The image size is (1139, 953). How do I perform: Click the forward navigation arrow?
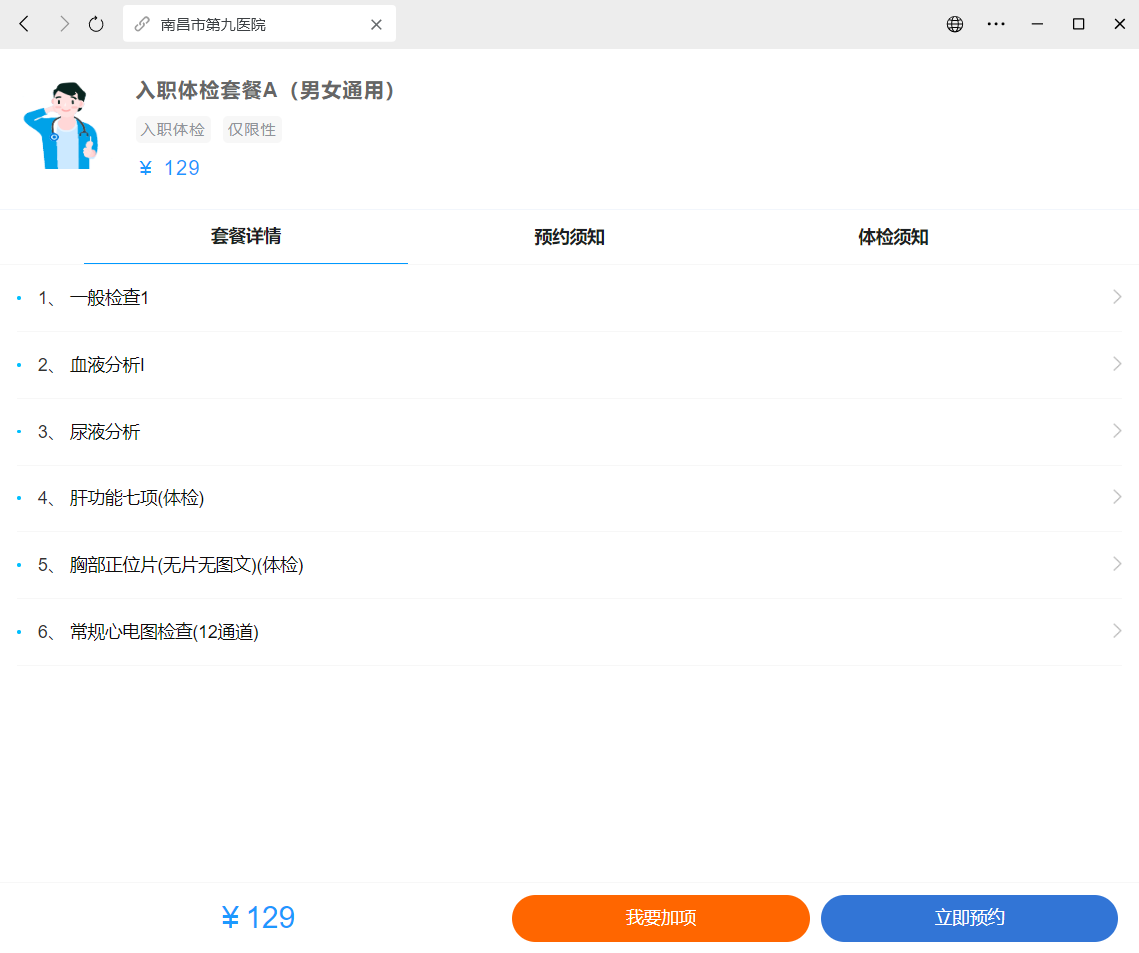pyautogui.click(x=64, y=24)
